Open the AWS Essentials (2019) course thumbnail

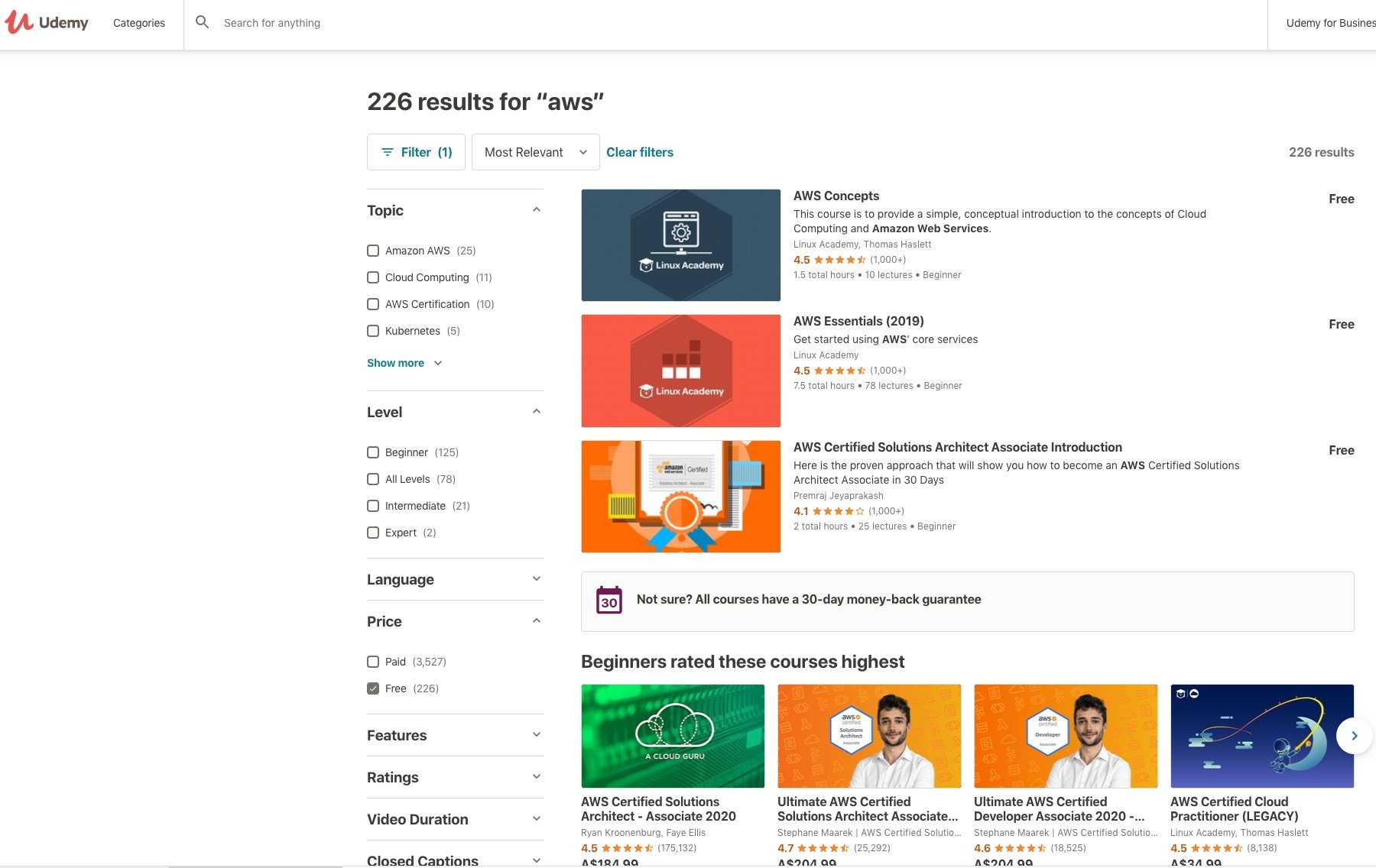click(680, 371)
